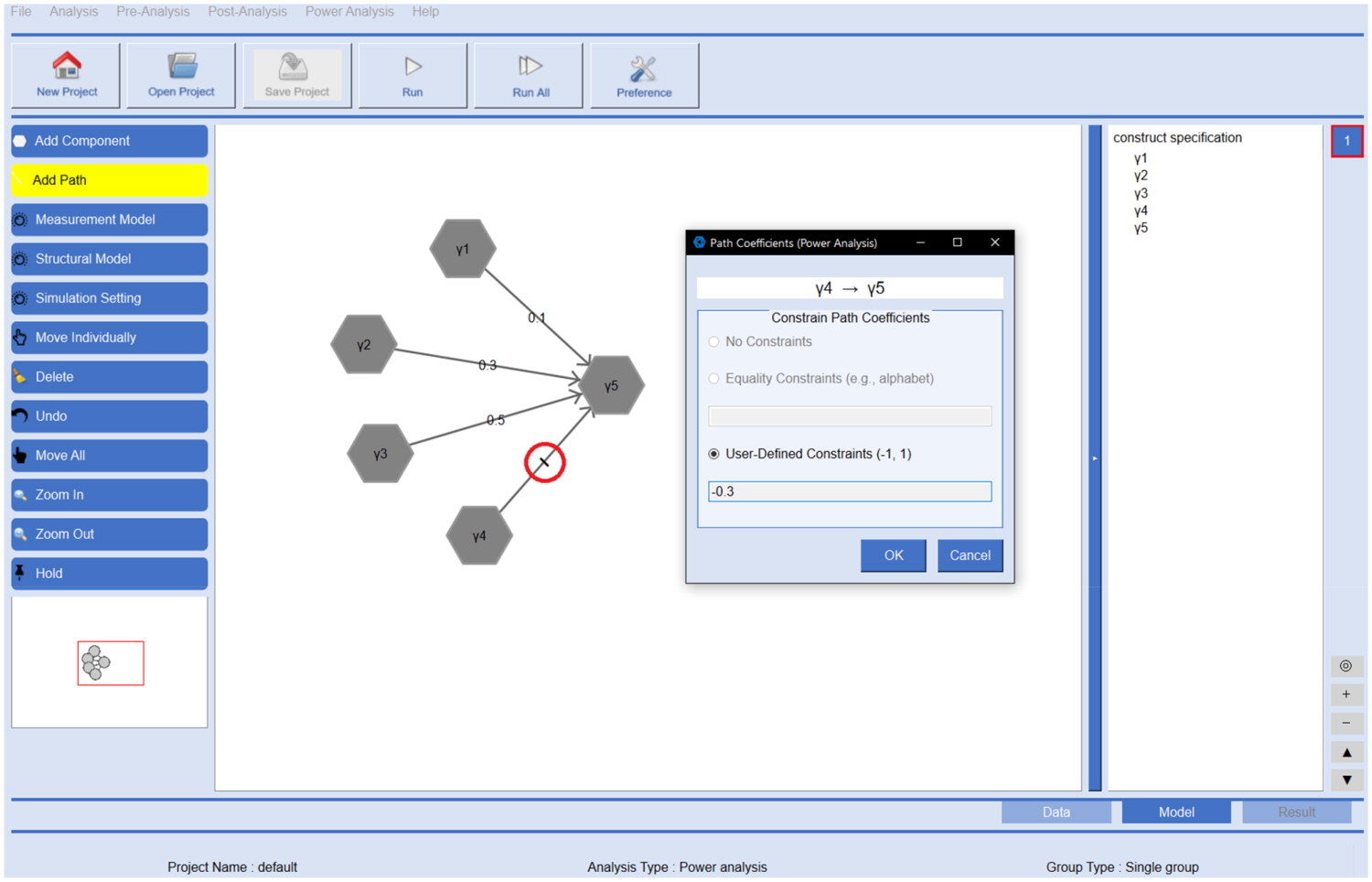Click the Save Project toolbar icon
The image size is (1372, 882).
click(x=297, y=76)
